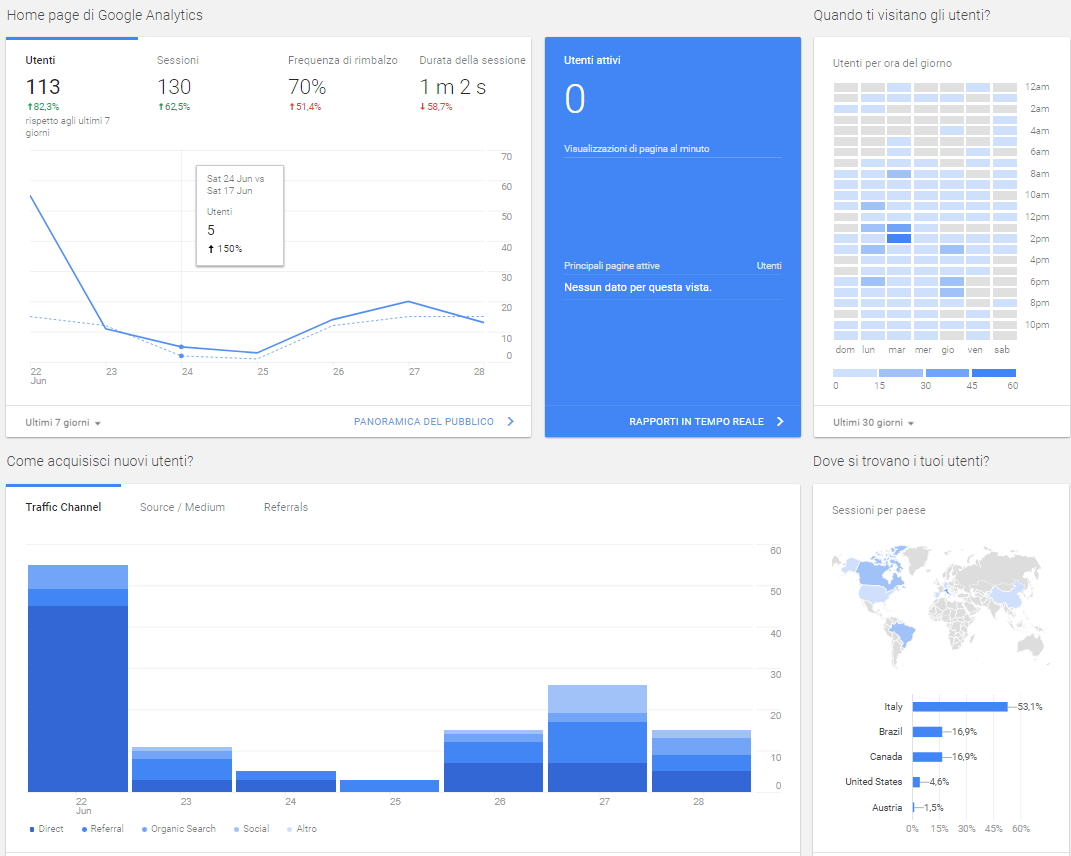Click Visualizzazioni di pagina al minuto label
Viewport: 1071px width, 856px height.
pos(637,148)
